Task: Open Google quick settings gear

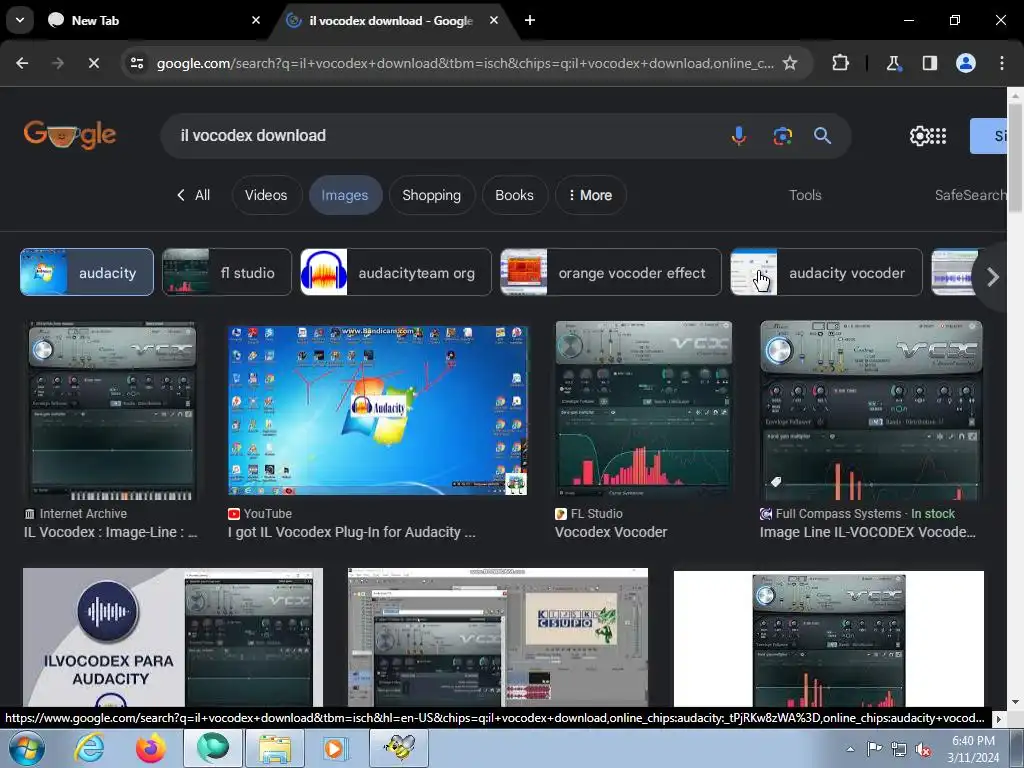Action: pyautogui.click(x=919, y=136)
